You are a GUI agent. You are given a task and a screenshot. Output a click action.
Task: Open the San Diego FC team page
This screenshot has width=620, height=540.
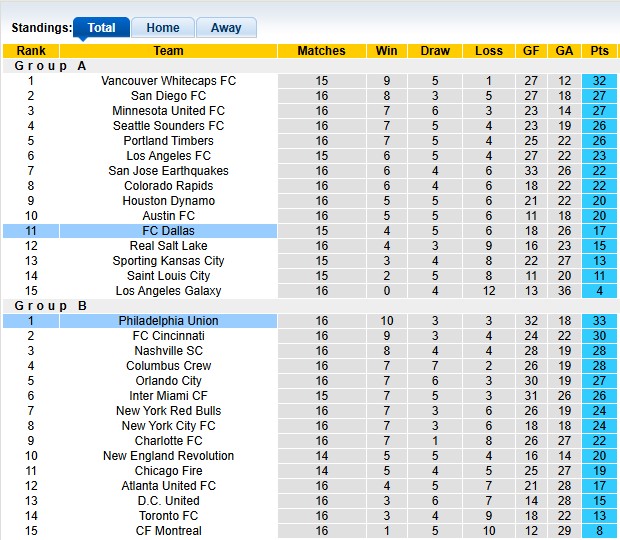coord(168,96)
